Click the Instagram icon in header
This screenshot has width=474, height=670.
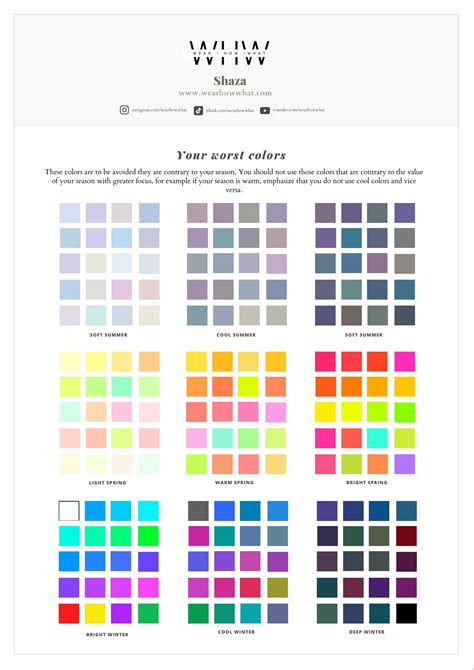point(124,110)
